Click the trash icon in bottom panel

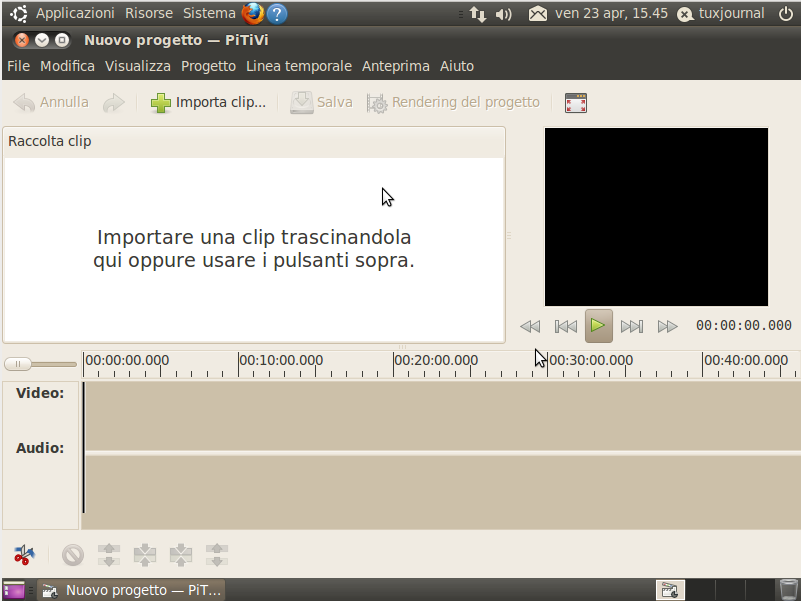[x=788, y=590]
